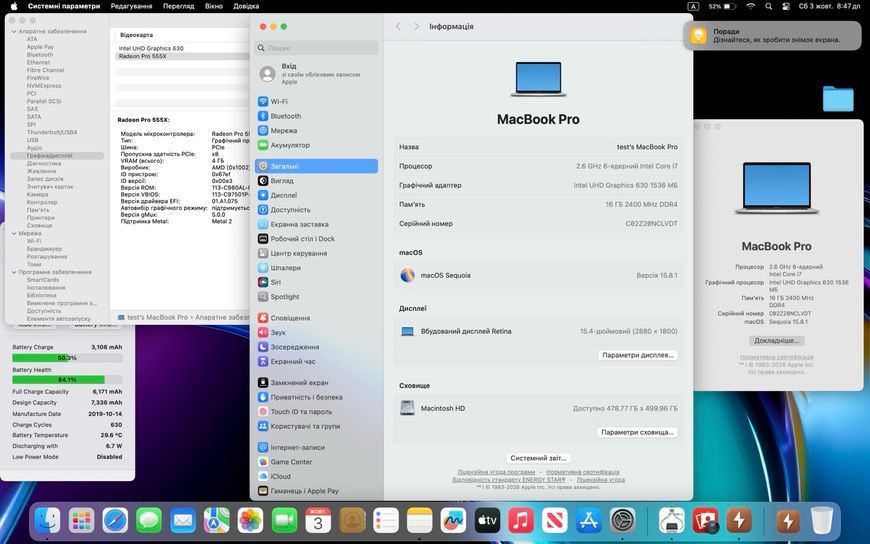Open Центр керування settings
The image size is (870, 544).
tap(316, 253)
